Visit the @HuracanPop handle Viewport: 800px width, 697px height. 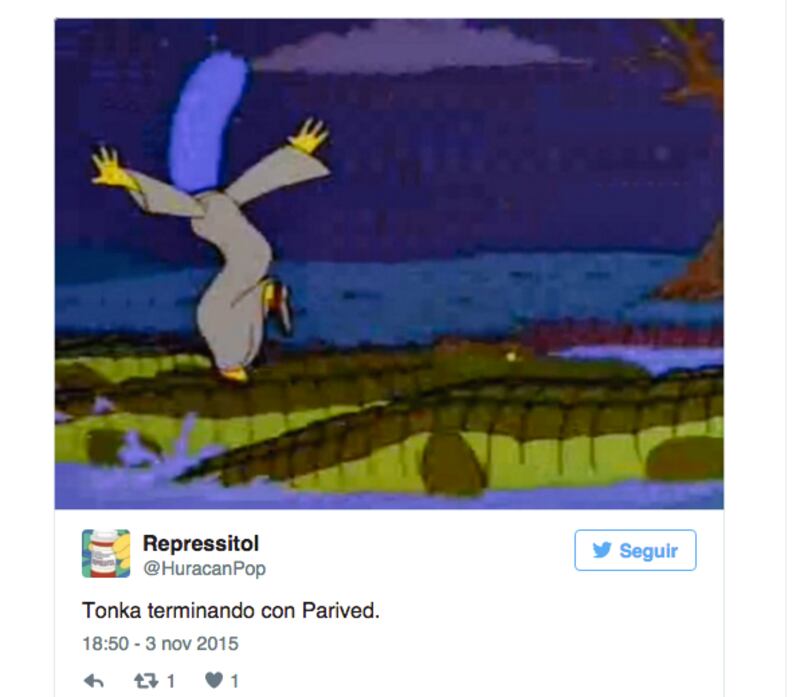(205, 568)
